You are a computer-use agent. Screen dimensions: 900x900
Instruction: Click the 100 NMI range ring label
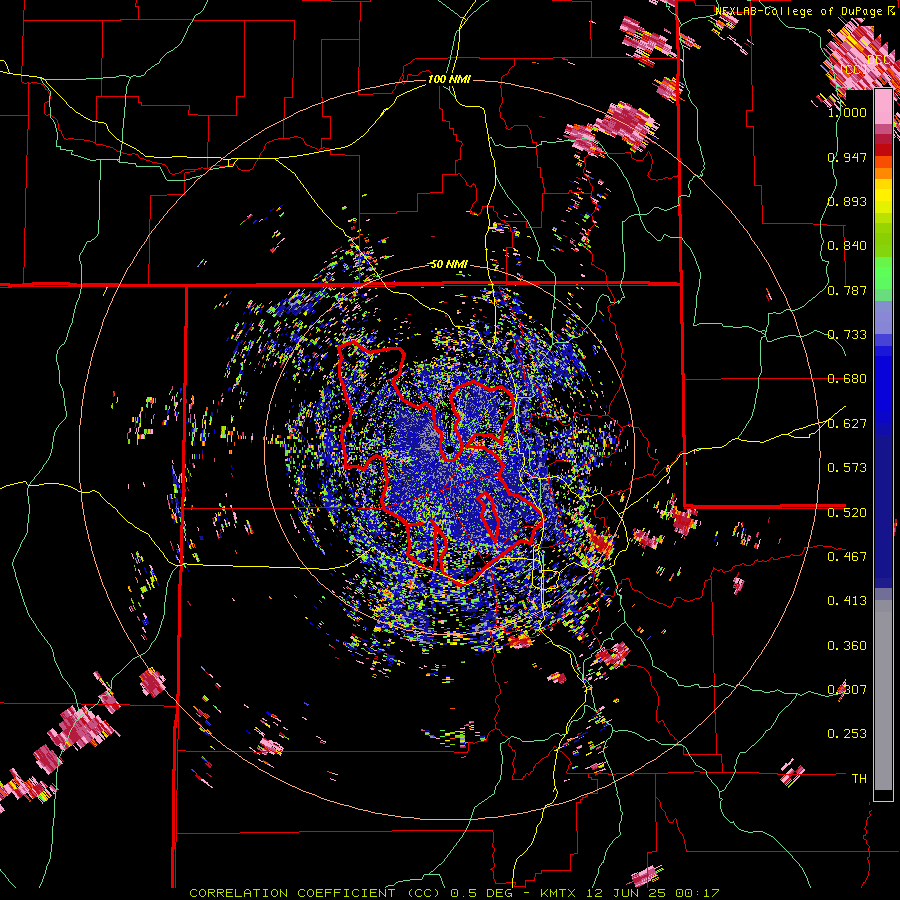[449, 79]
